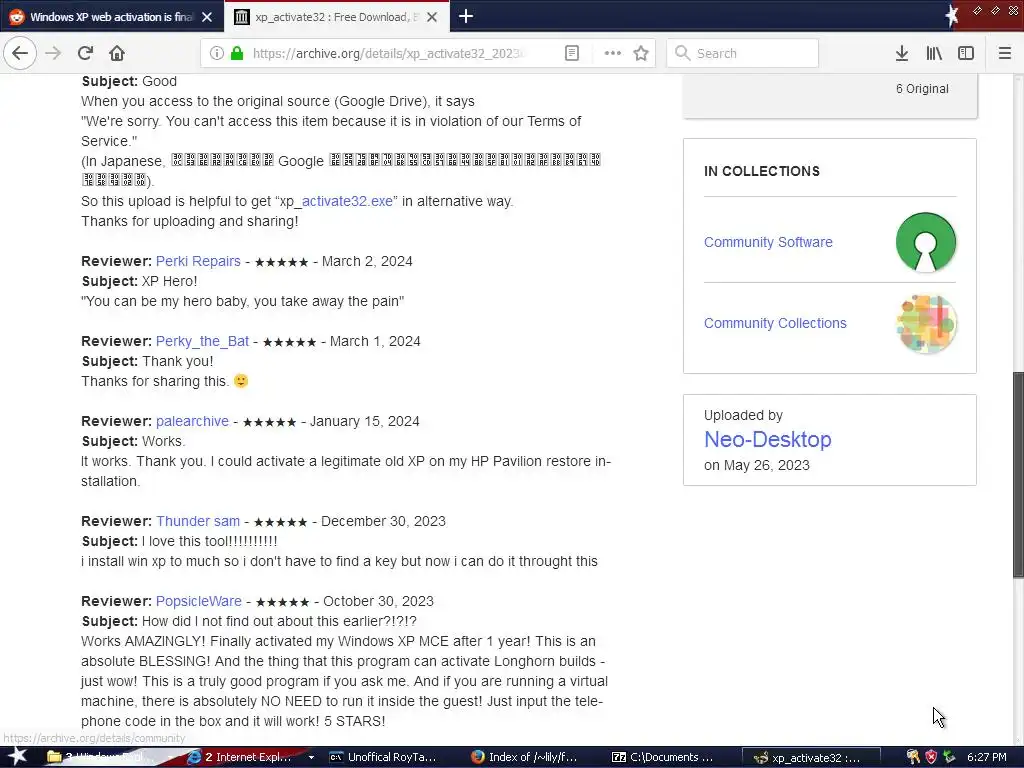1024x768 pixels.
Task: Click the "6 Original" files text
Action: pos(922,89)
